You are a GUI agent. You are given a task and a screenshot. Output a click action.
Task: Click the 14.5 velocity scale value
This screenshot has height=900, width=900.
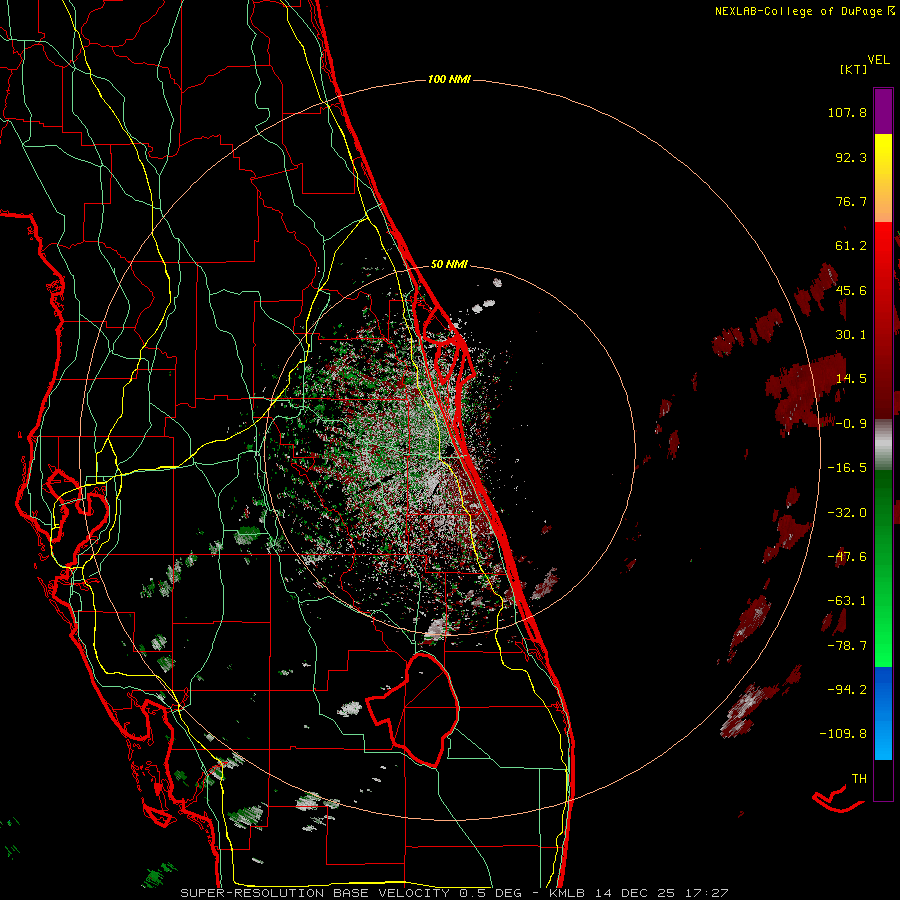pyautogui.click(x=851, y=379)
